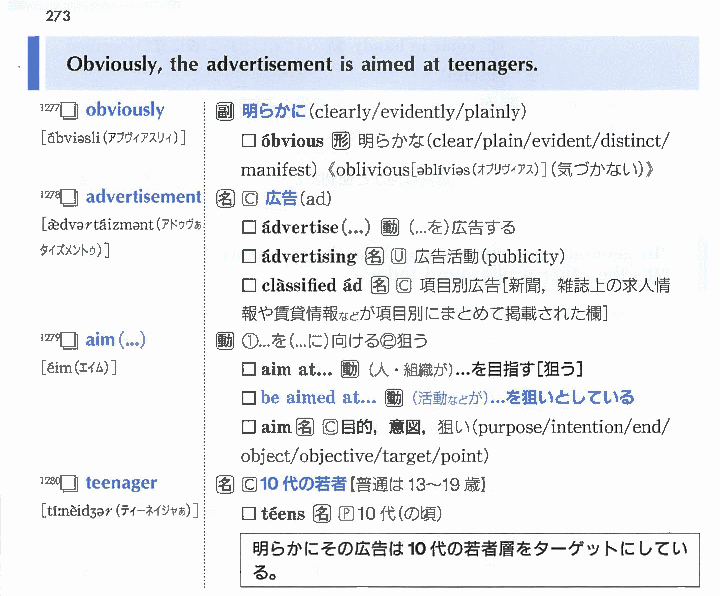Click the adjective 形 icon after obvious
Screen dimensions: 720x596
(340, 142)
